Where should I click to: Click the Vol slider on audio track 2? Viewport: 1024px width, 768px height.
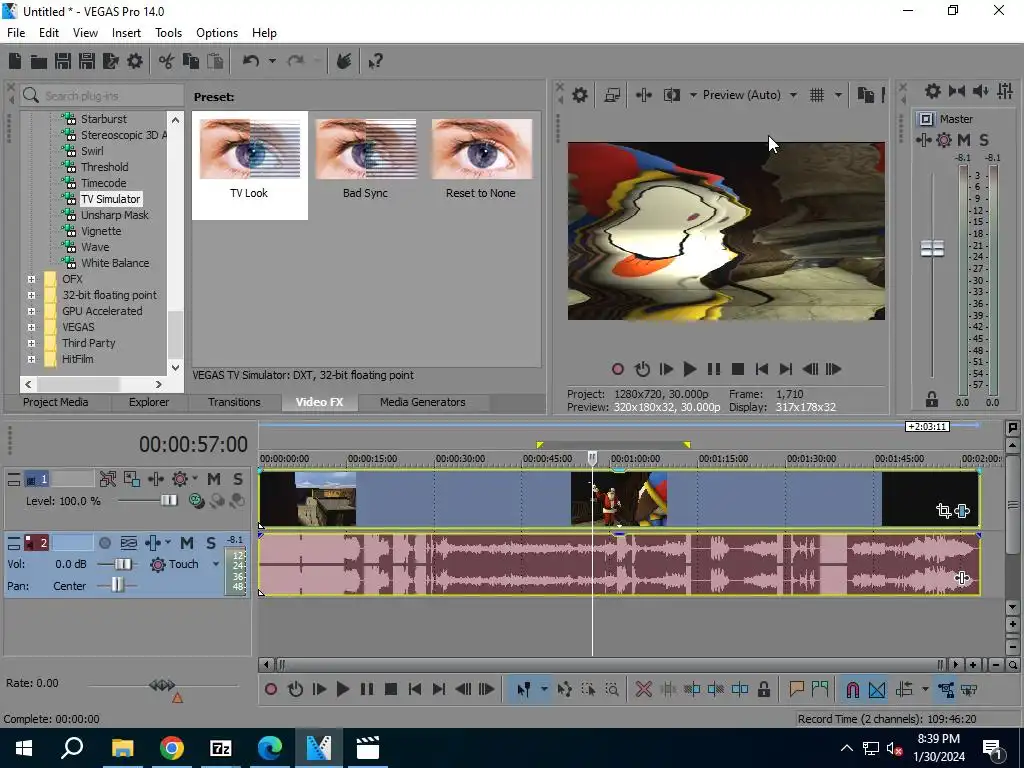pyautogui.click(x=123, y=564)
